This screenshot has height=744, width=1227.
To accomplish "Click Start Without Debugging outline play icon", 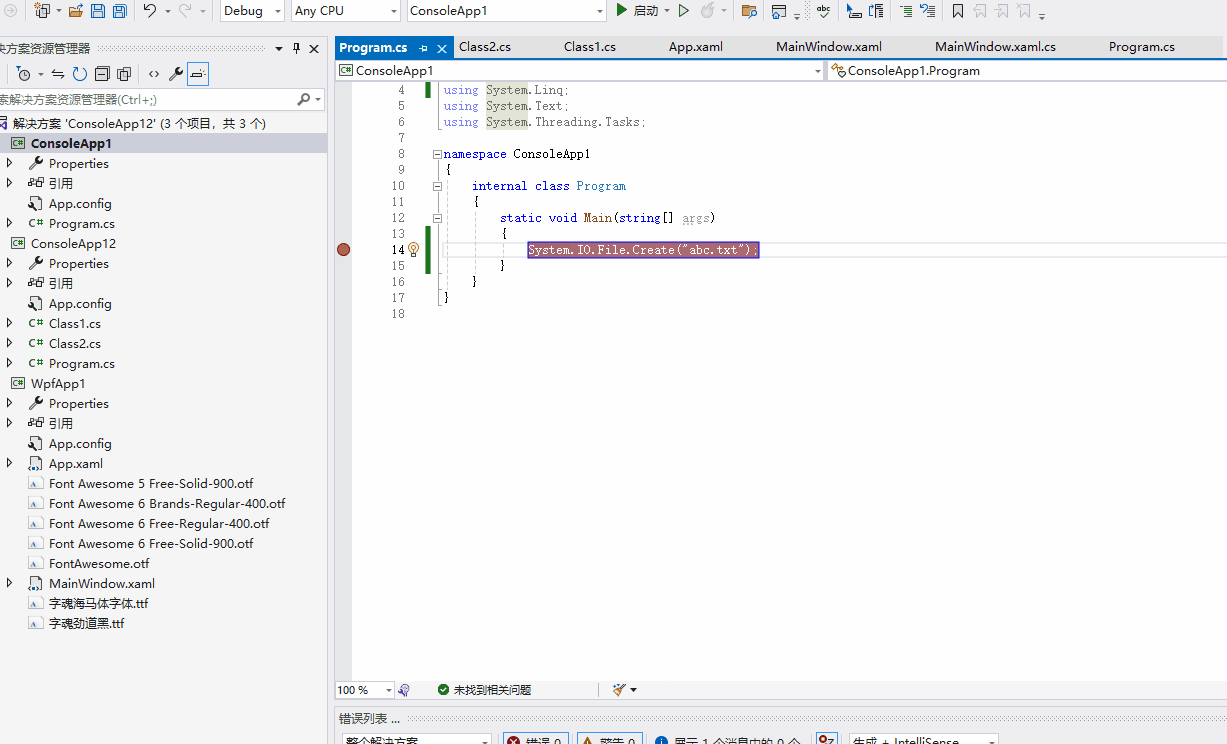I will tap(684, 11).
